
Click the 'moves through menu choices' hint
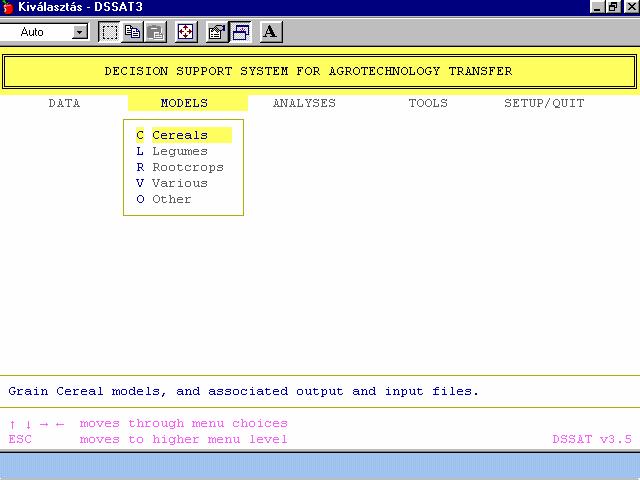(x=184, y=424)
